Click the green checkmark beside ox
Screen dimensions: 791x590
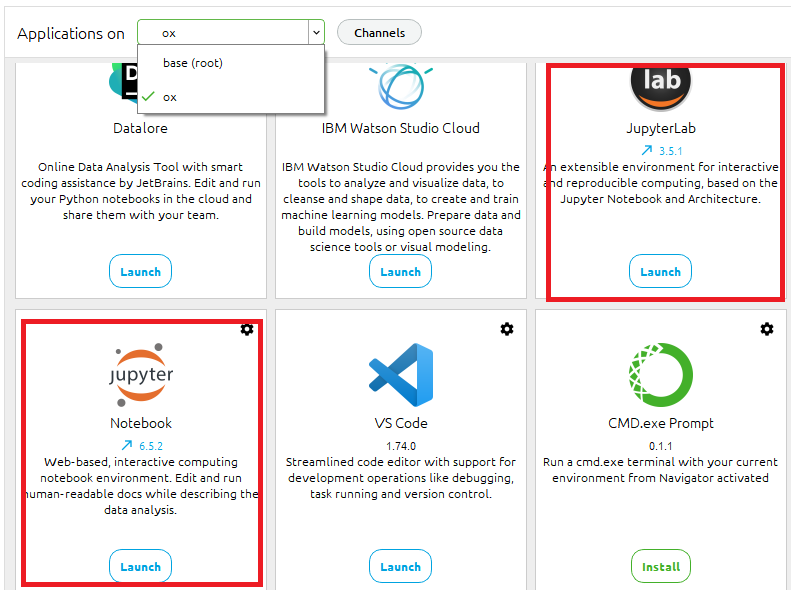(148, 96)
